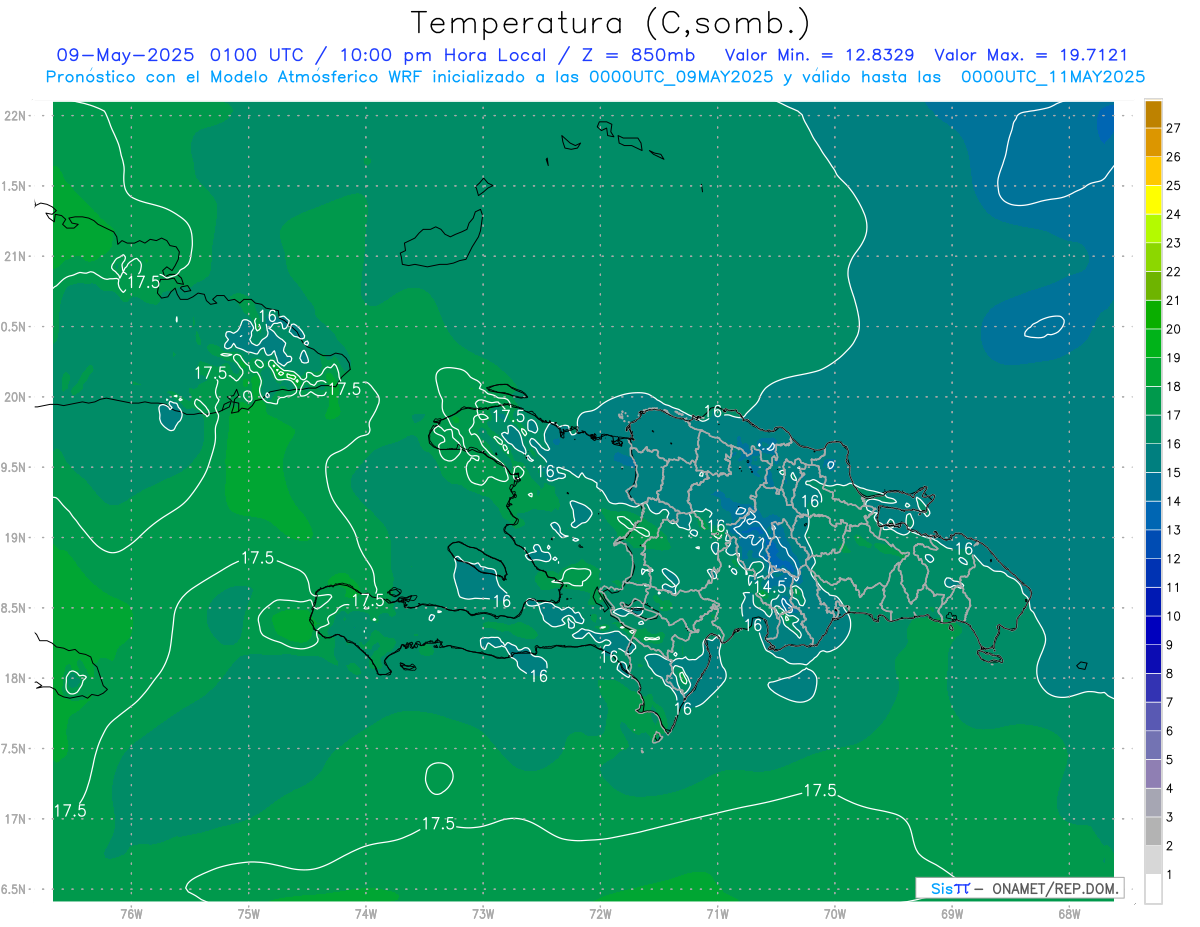The height and width of the screenshot is (927, 1200).
Task: Click the "Sisπ – ONAMET/REP.DOM." credit box
Action: click(1019, 888)
